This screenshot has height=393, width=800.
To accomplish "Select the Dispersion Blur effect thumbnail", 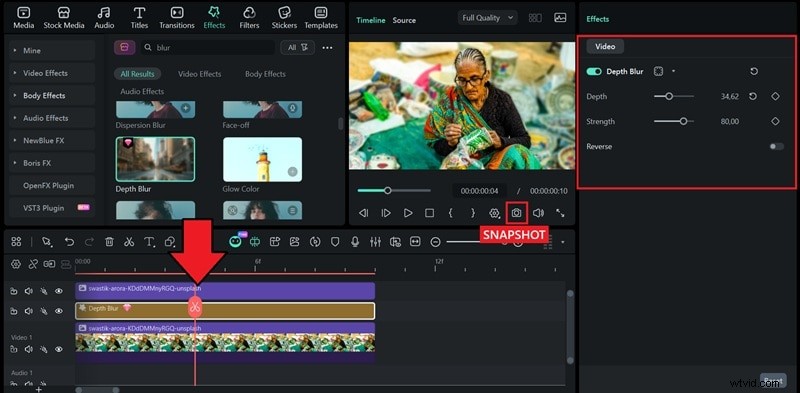I will click(x=155, y=109).
